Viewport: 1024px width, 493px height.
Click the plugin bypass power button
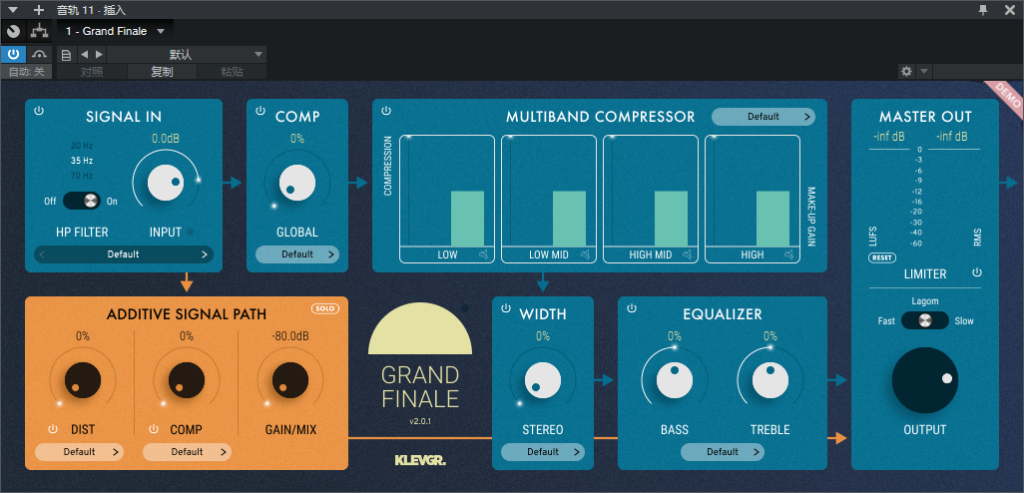(x=13, y=54)
